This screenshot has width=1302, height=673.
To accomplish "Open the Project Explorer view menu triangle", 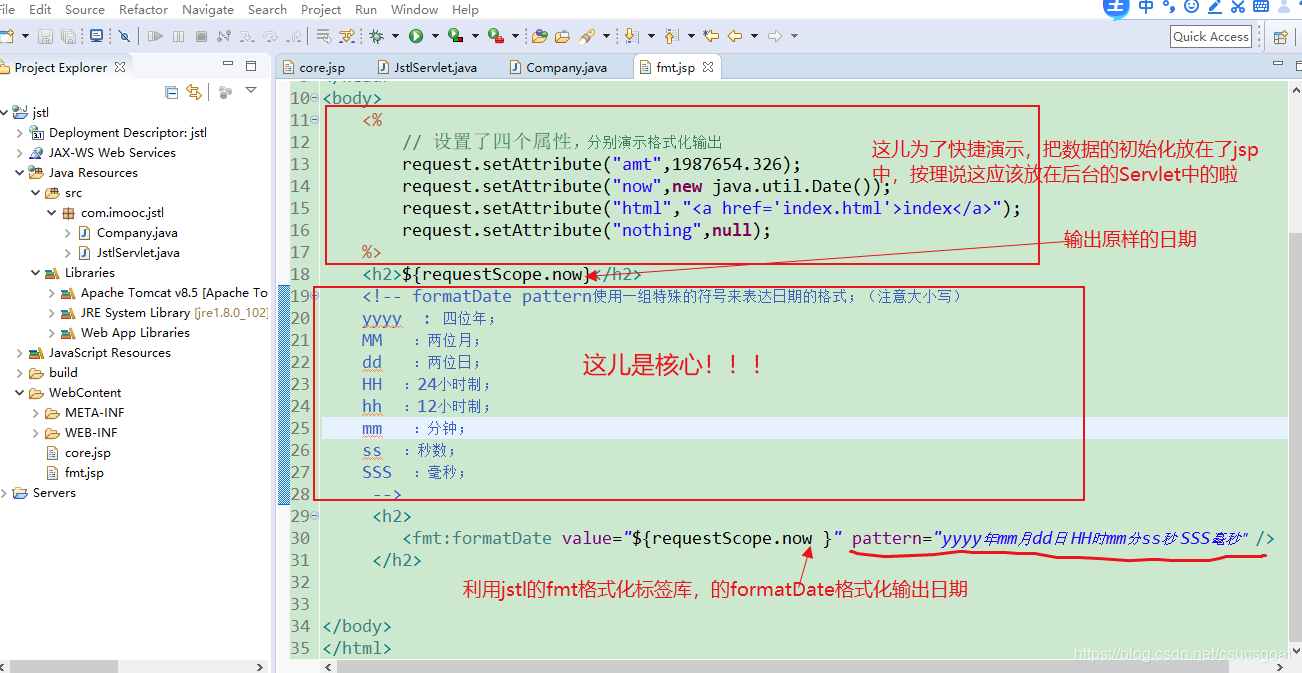I will coord(251,91).
